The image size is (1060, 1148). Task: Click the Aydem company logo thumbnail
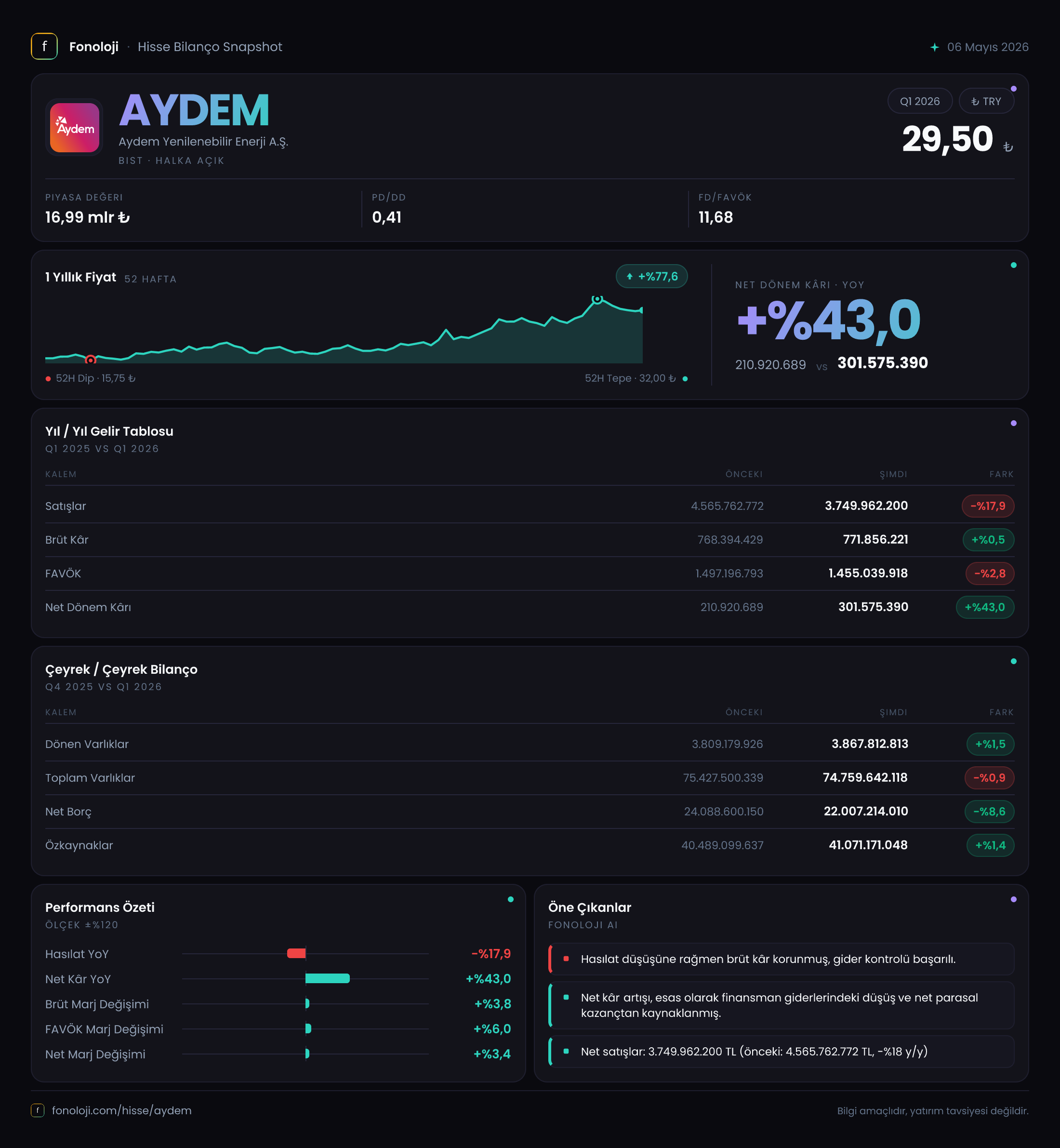click(x=75, y=127)
